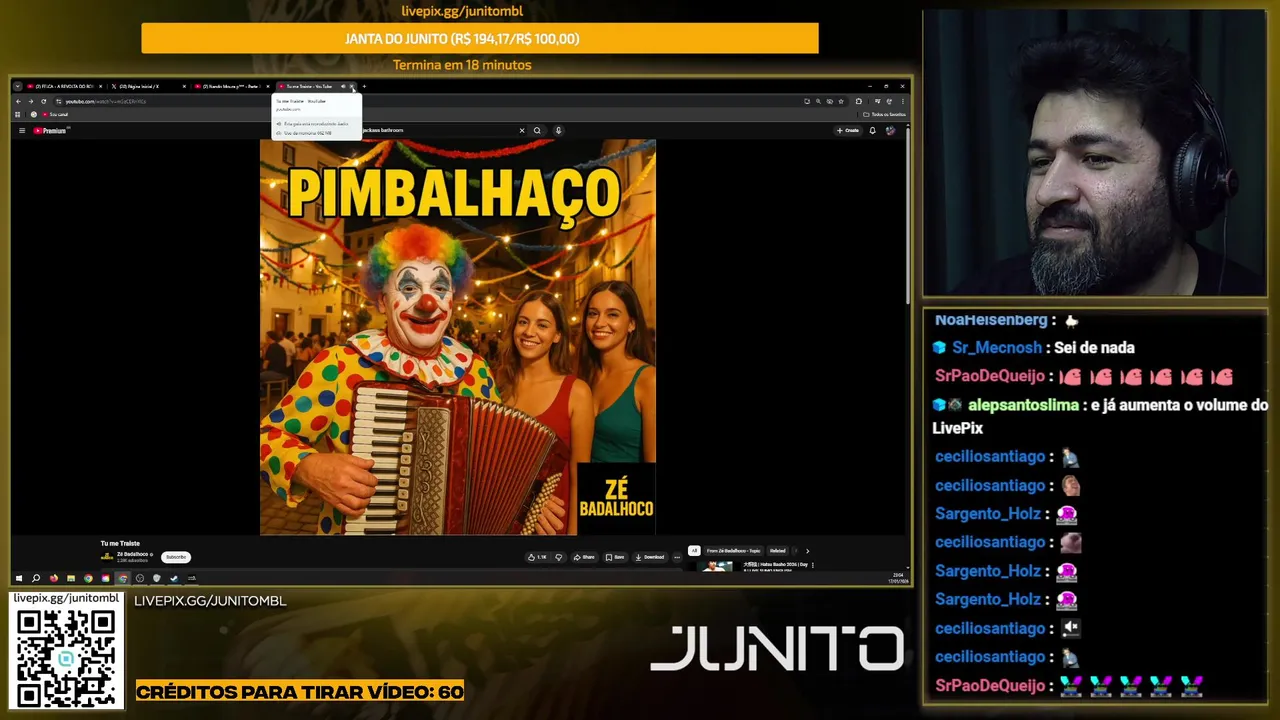Viewport: 1280px width, 720px height.
Task: Open the YouTube guide hamburger menu
Action: pos(22,130)
